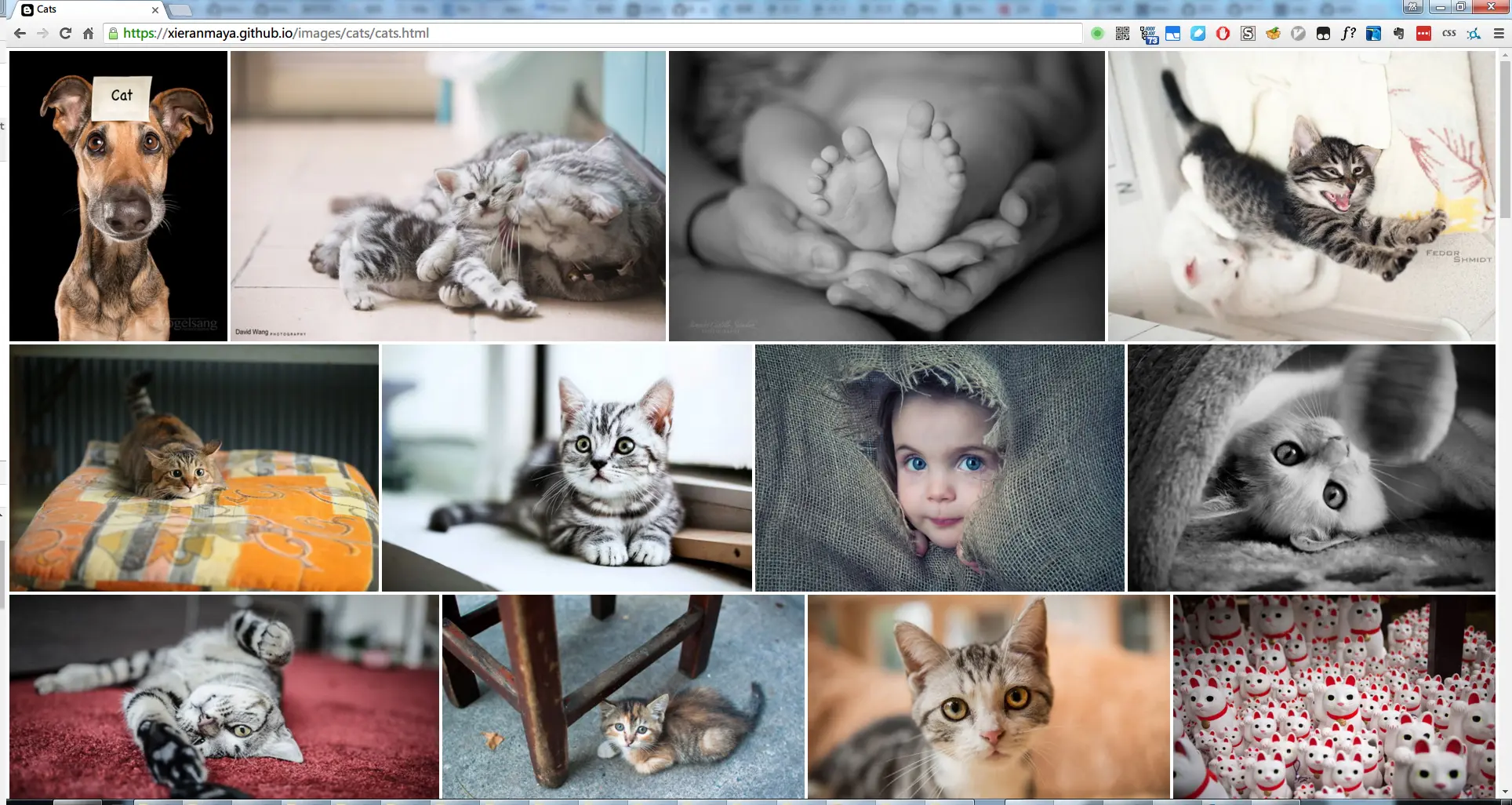Open the cat on orange cushion photo
This screenshot has height=805, width=1512.
tap(194, 468)
